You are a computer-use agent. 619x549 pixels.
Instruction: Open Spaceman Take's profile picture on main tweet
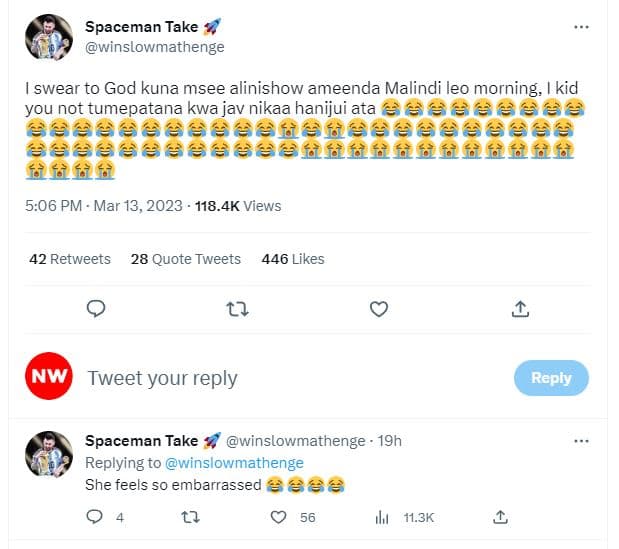point(48,38)
